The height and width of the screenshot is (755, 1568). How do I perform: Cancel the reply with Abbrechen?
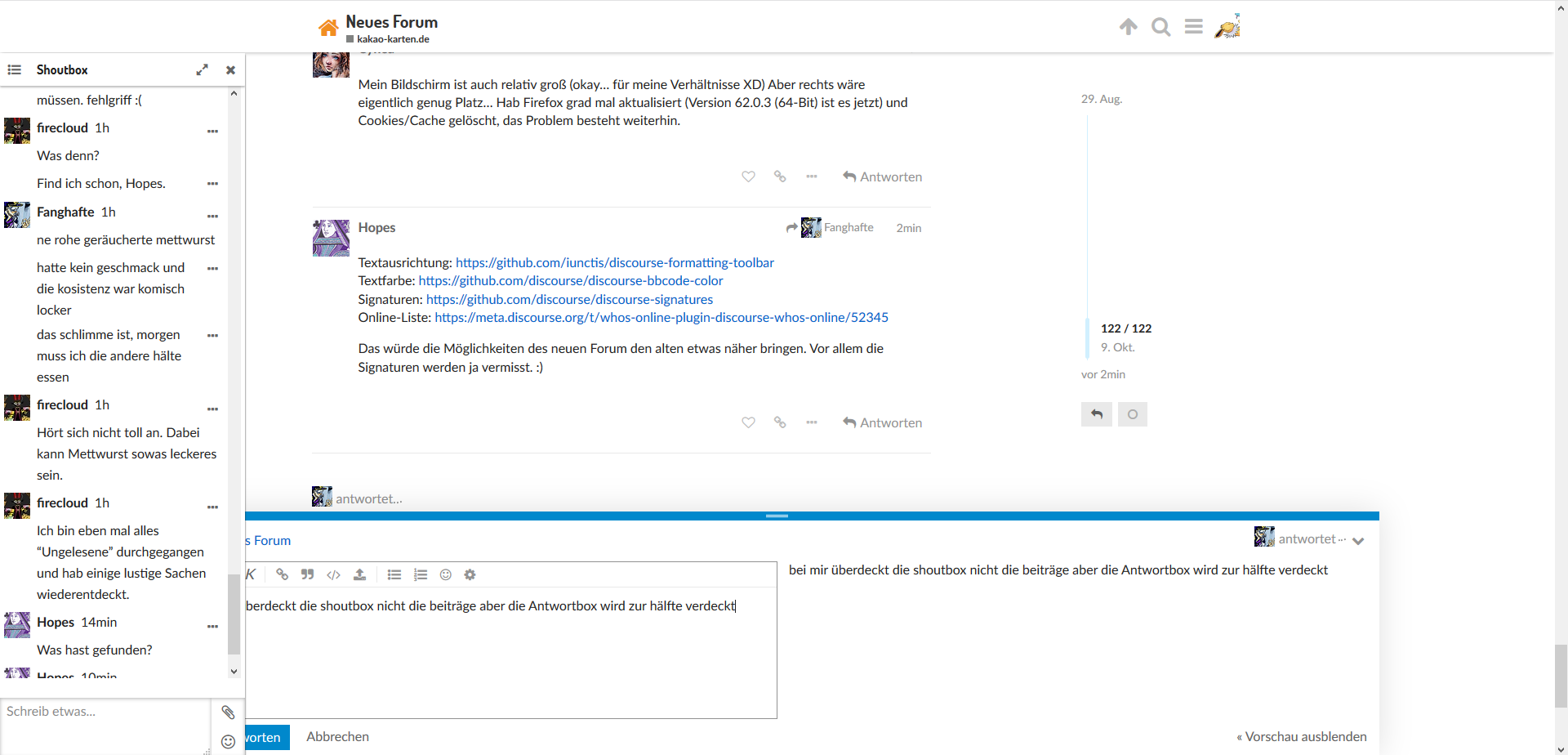click(x=337, y=736)
